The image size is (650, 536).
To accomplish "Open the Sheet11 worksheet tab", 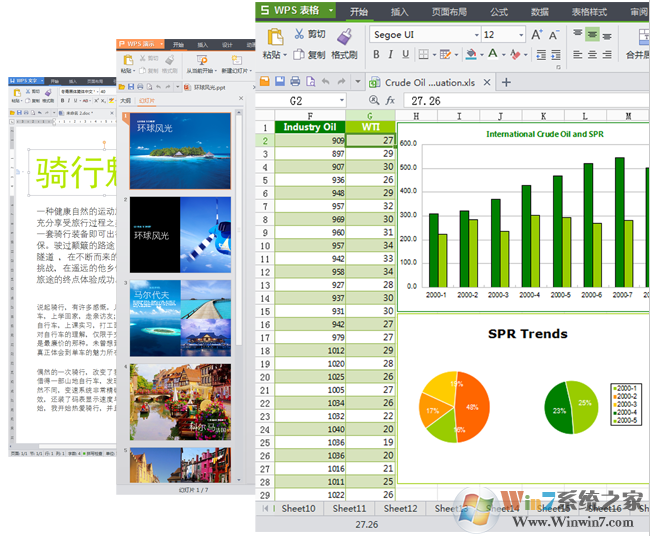I will pos(349,508).
